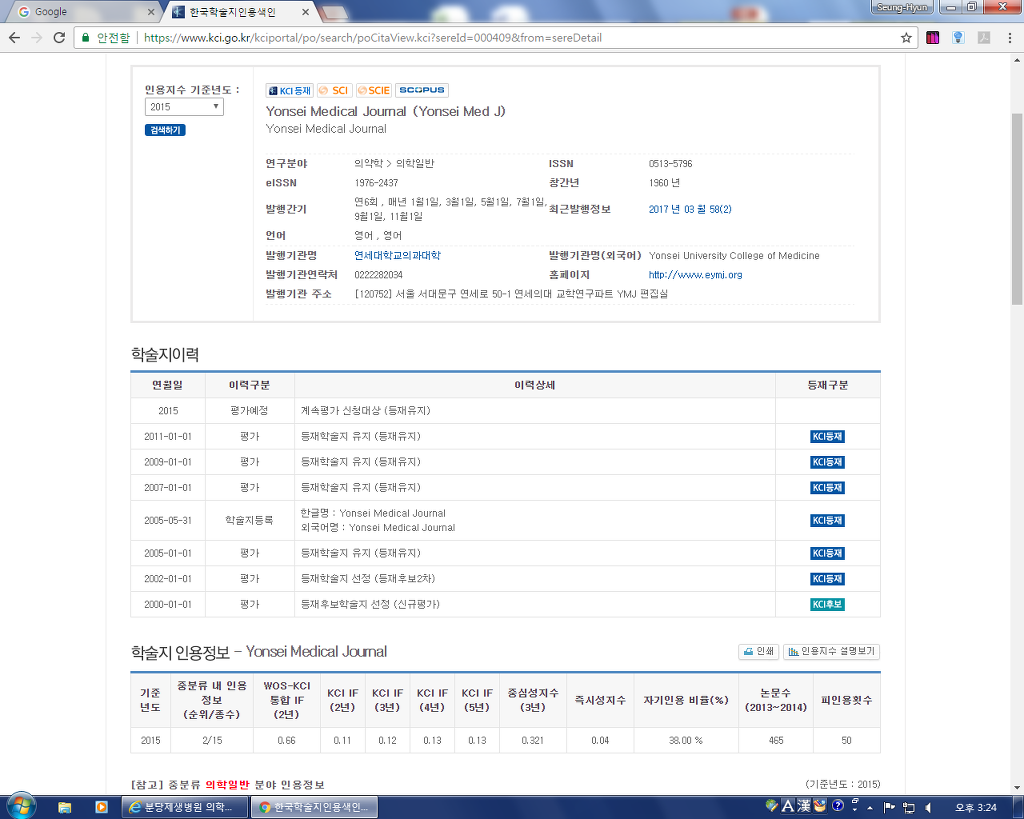The height and width of the screenshot is (819, 1024).
Task: Click the Hanja (漢) conversion icon in tray
Action: [x=804, y=807]
